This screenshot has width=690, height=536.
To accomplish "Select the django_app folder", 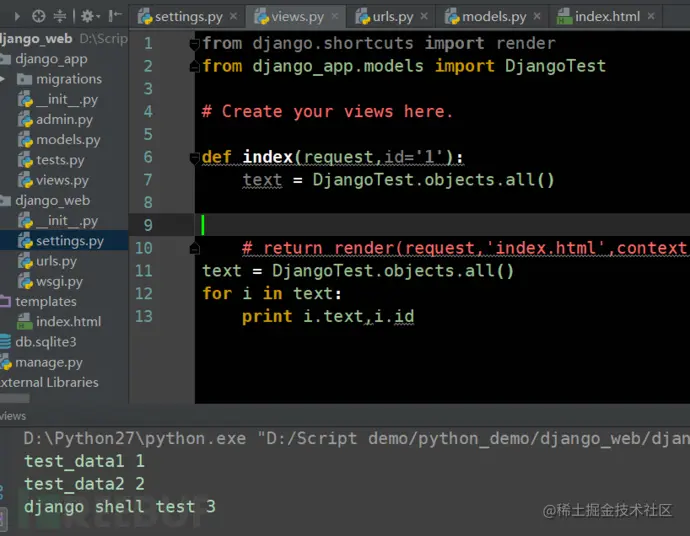I will click(51, 59).
